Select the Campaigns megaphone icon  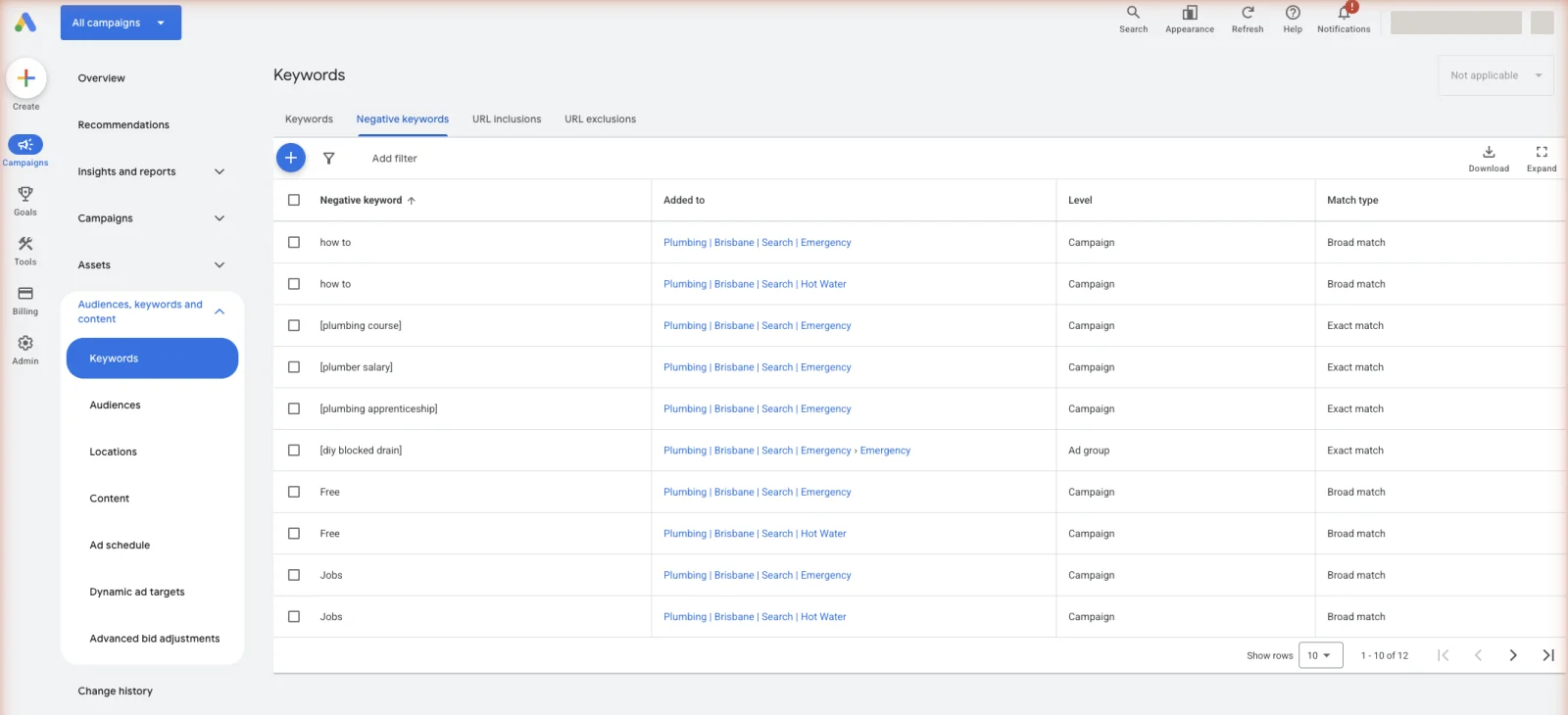(x=25, y=145)
